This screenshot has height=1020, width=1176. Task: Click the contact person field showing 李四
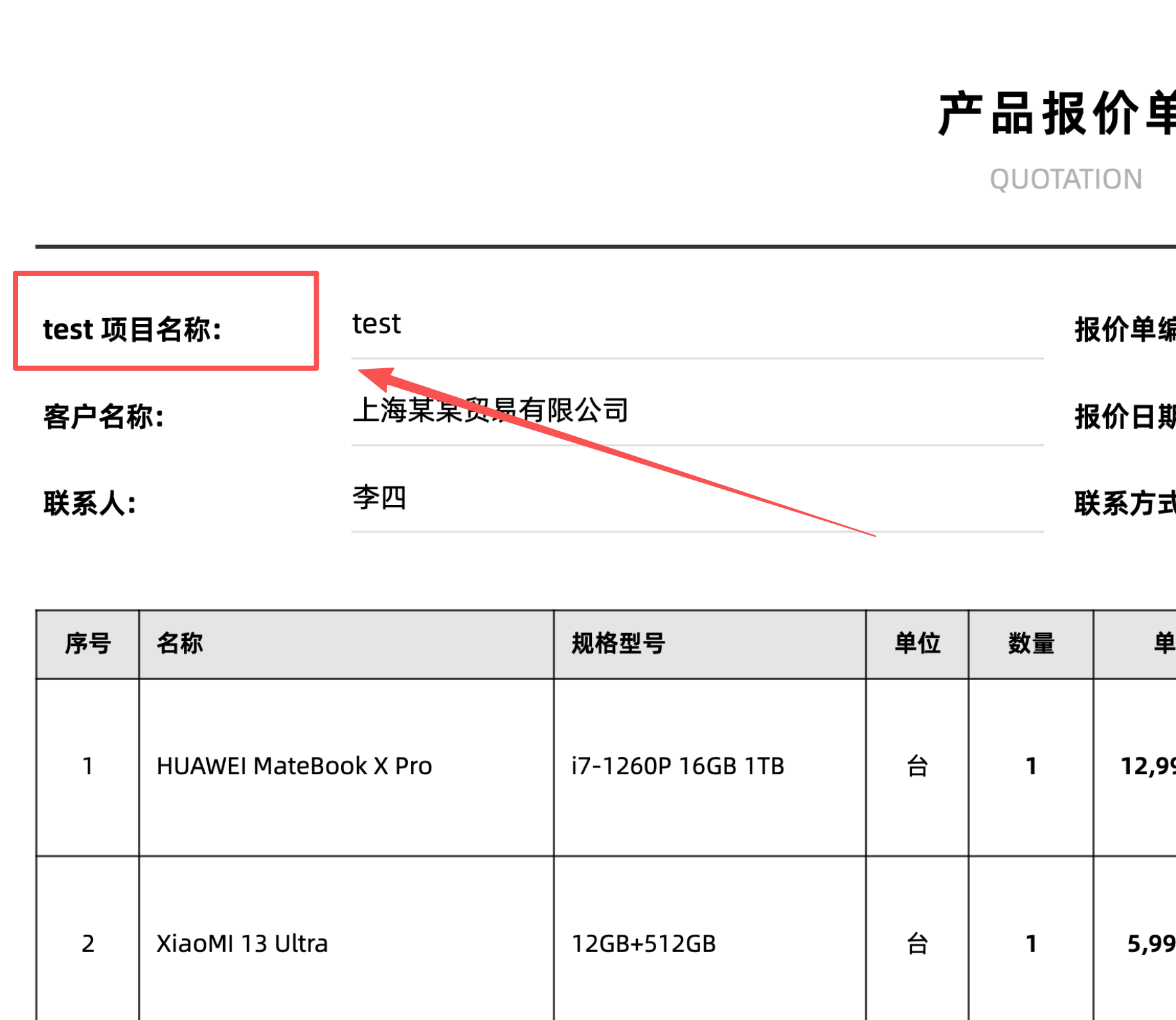point(380,498)
